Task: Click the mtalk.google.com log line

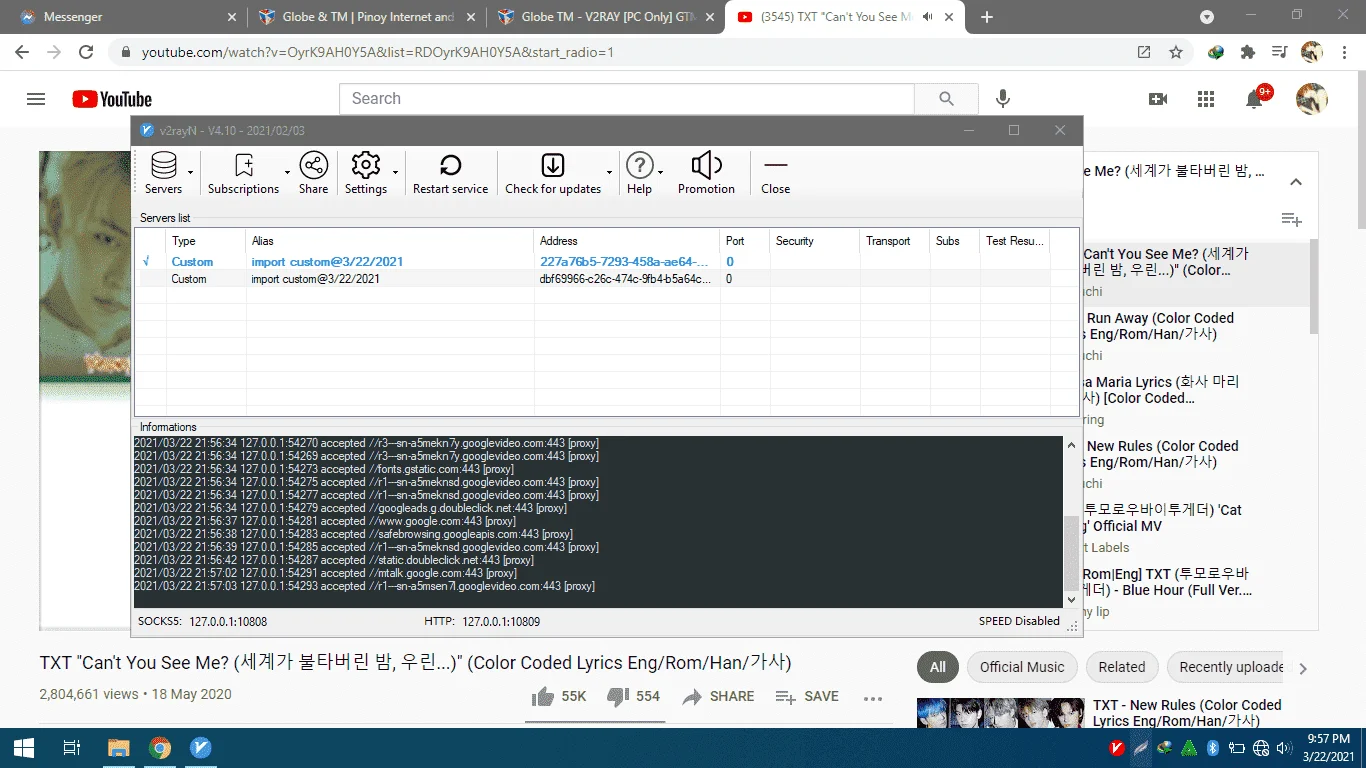Action: [325, 573]
